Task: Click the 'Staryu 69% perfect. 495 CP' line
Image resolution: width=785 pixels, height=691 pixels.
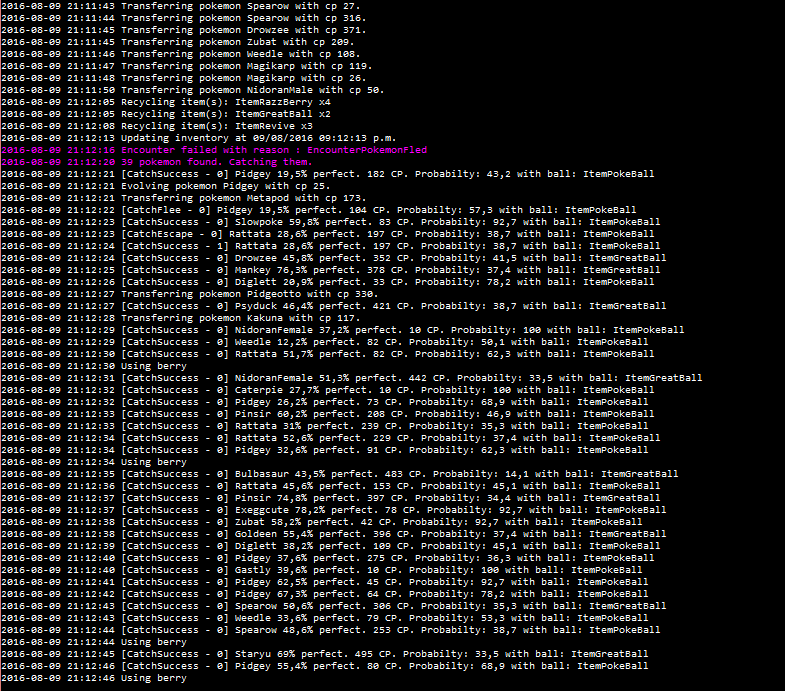Action: coord(324,654)
